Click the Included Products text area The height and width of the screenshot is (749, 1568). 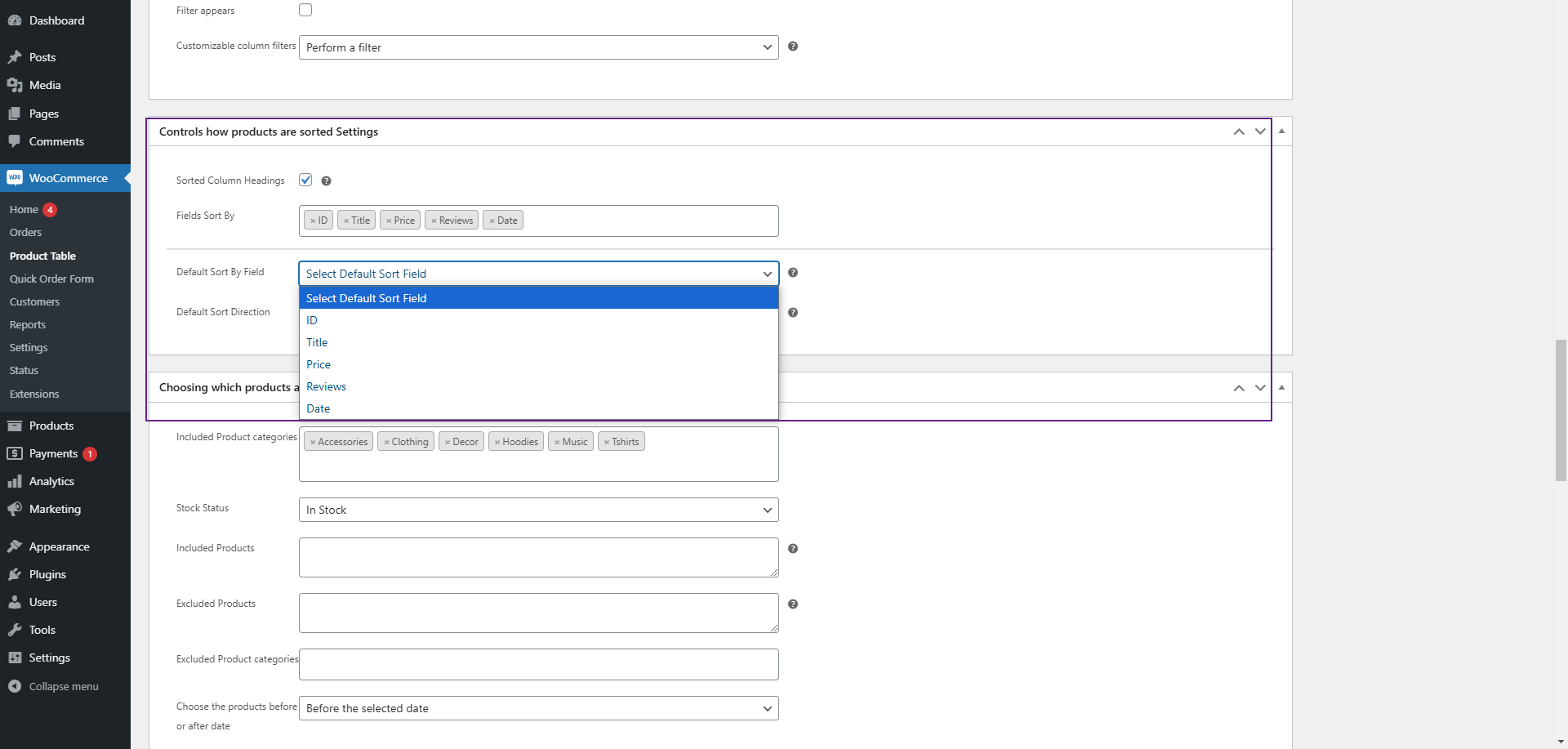coord(538,557)
